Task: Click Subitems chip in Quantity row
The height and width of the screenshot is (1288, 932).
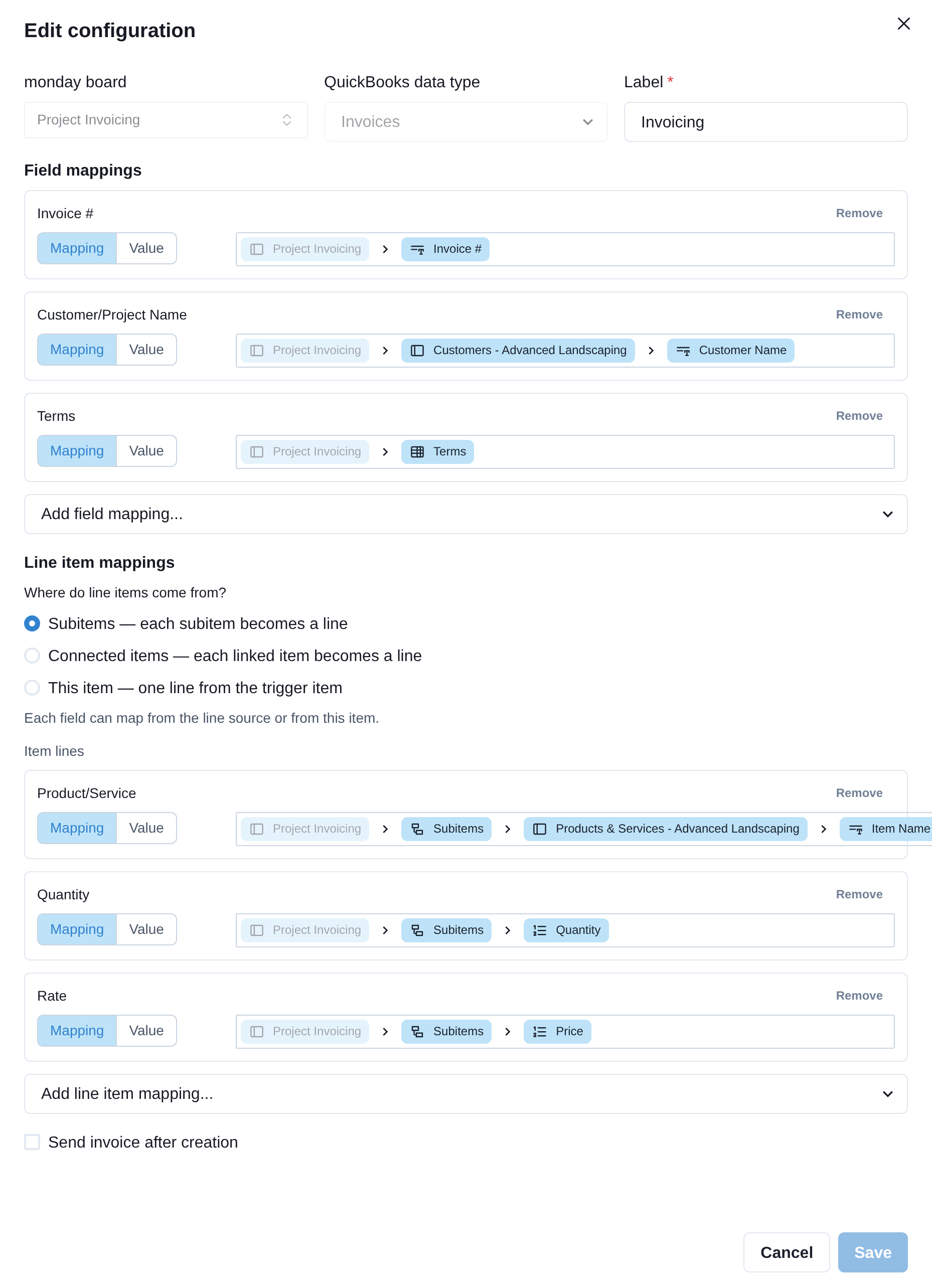Action: click(x=446, y=930)
